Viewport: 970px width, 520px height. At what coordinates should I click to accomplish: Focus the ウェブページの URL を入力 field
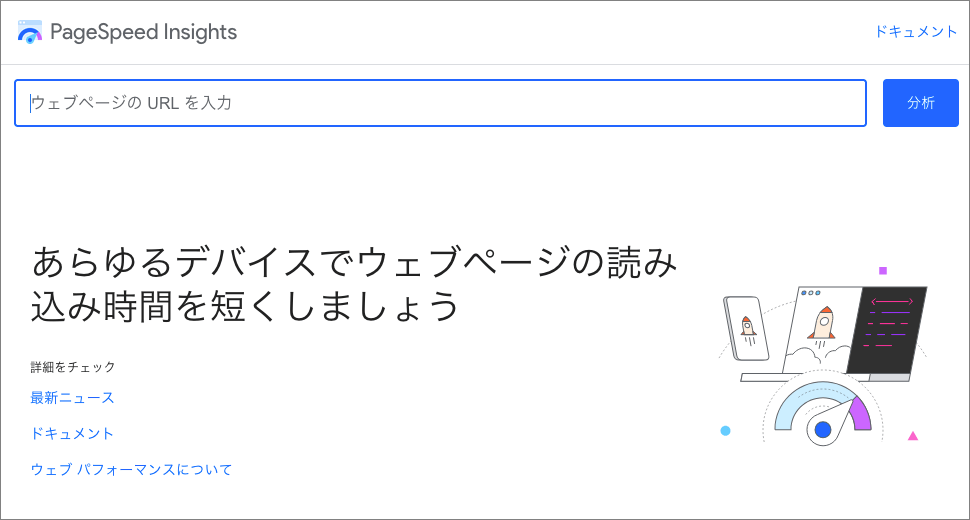tap(440, 103)
